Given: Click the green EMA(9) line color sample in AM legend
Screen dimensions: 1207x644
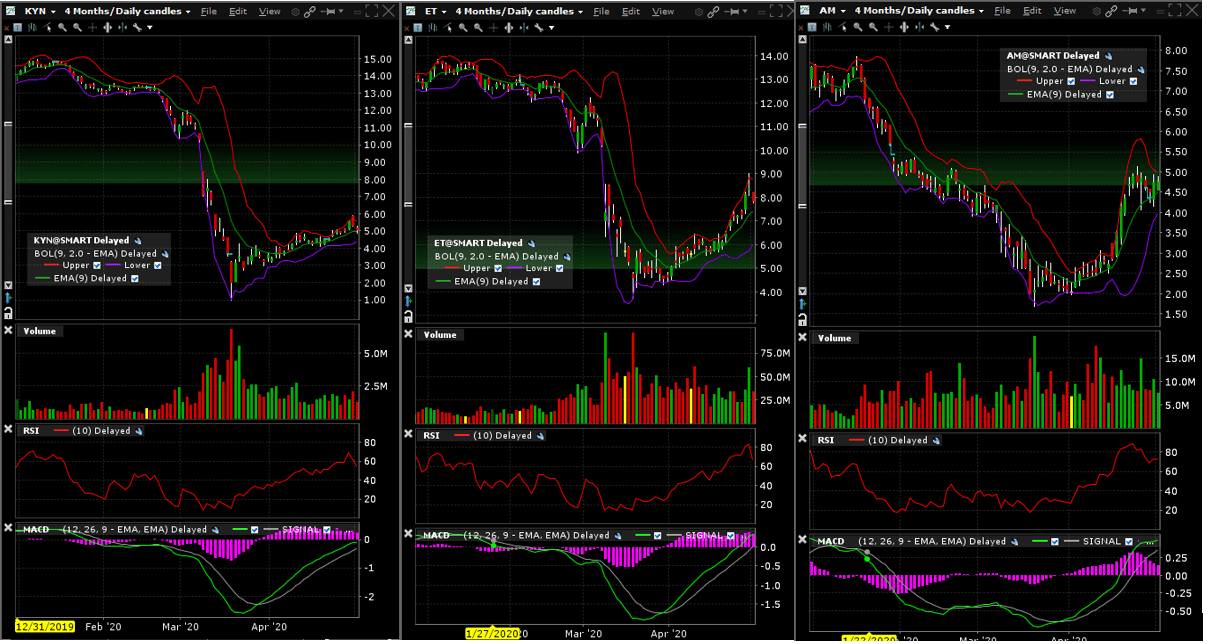Looking at the screenshot, I should (x=1015, y=94).
